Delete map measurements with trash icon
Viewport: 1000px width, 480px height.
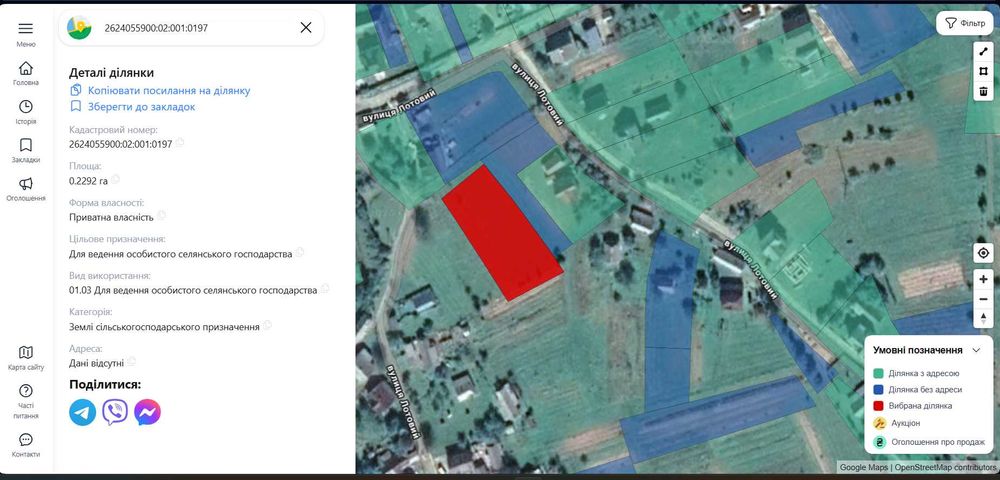pyautogui.click(x=983, y=91)
